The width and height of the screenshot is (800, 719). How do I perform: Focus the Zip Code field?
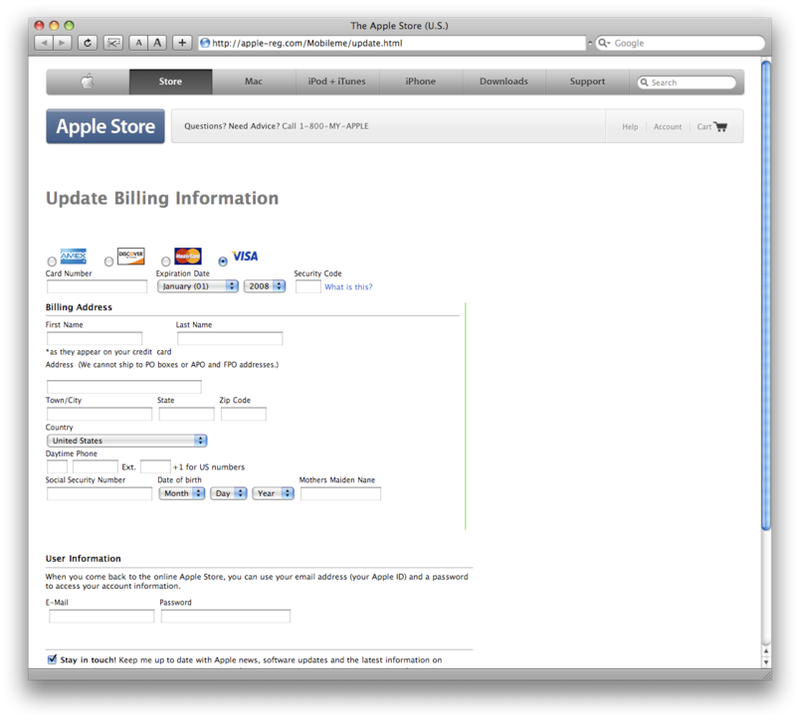coord(243,414)
